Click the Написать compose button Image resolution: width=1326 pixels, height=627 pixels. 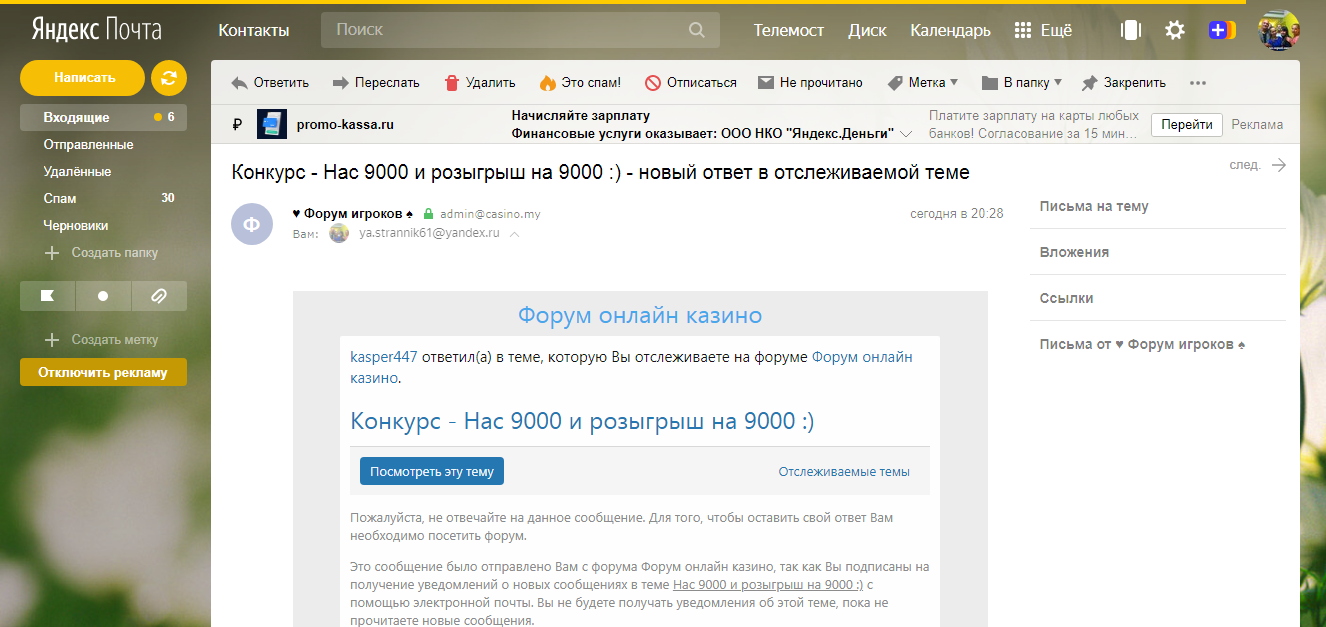pos(84,77)
